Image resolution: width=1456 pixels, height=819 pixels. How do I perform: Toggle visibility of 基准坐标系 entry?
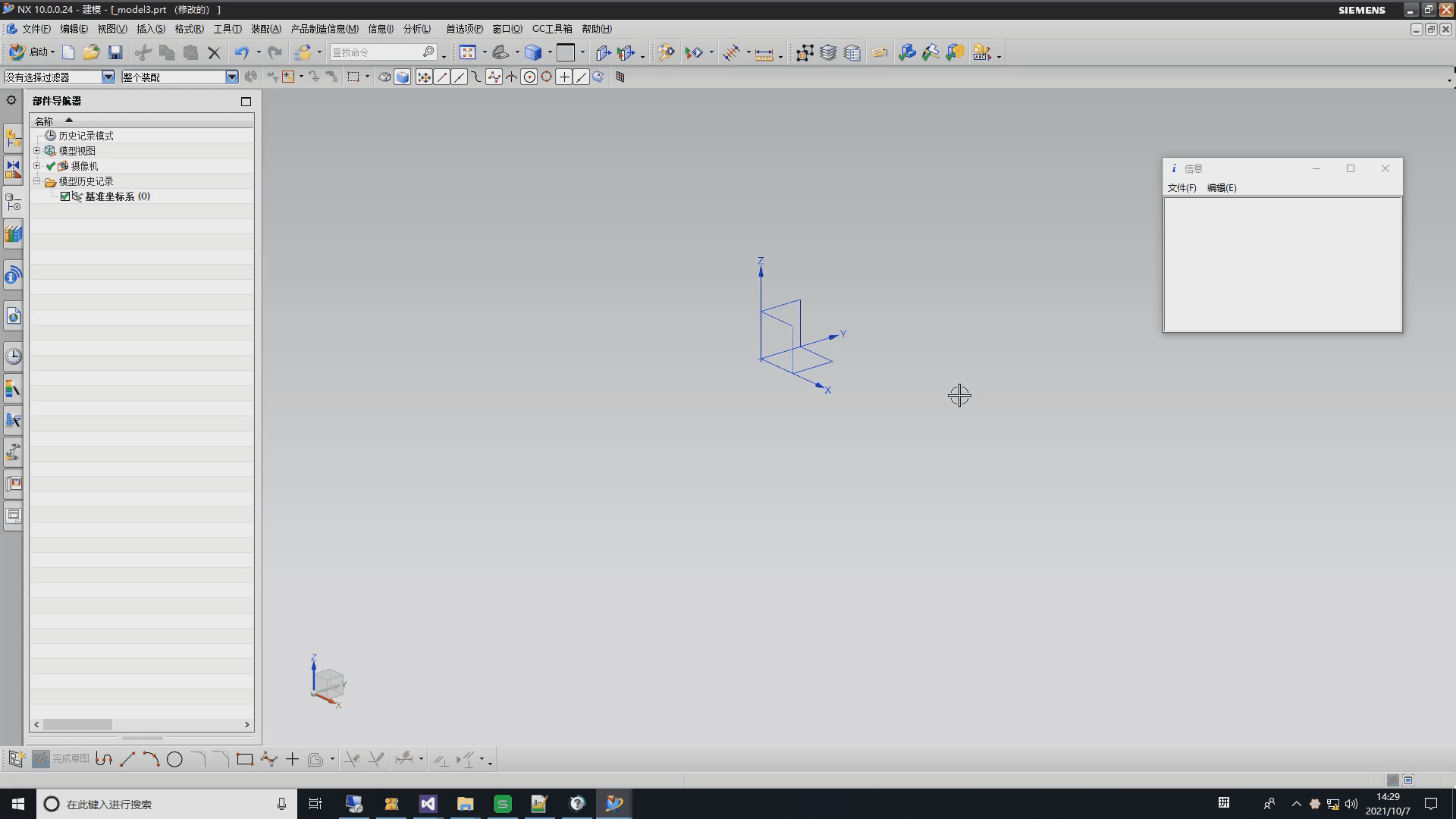tap(65, 196)
